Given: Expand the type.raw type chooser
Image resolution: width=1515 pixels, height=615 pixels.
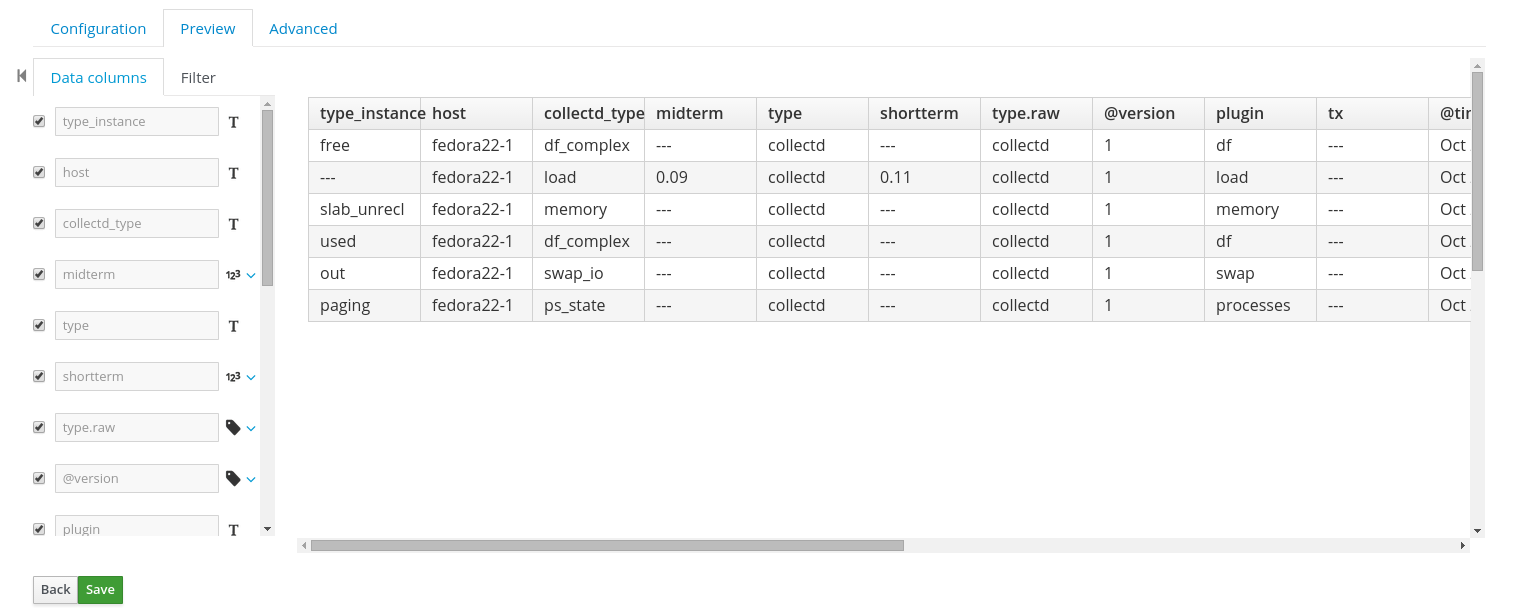Looking at the screenshot, I should tap(251, 428).
